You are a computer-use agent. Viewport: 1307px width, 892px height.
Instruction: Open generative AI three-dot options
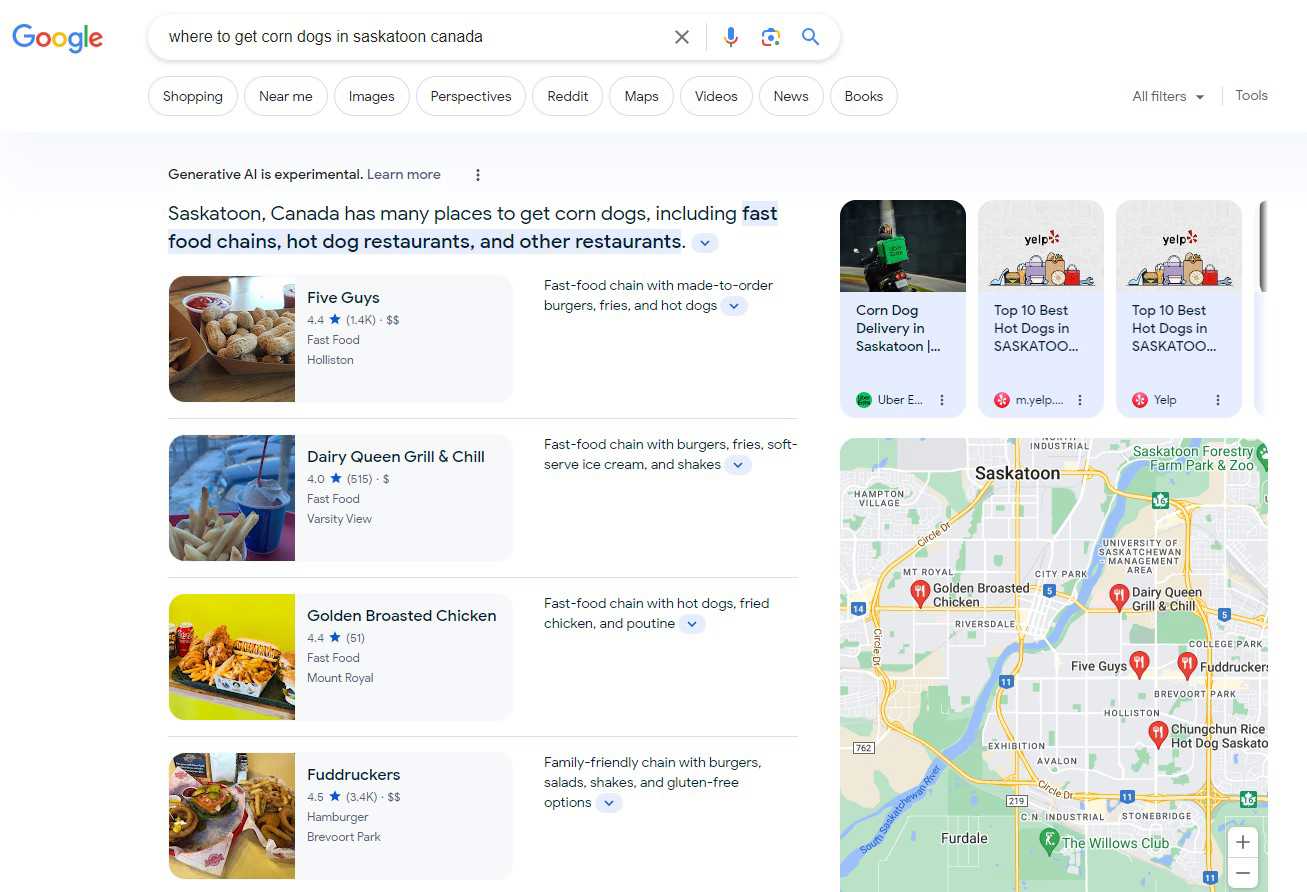coord(478,175)
